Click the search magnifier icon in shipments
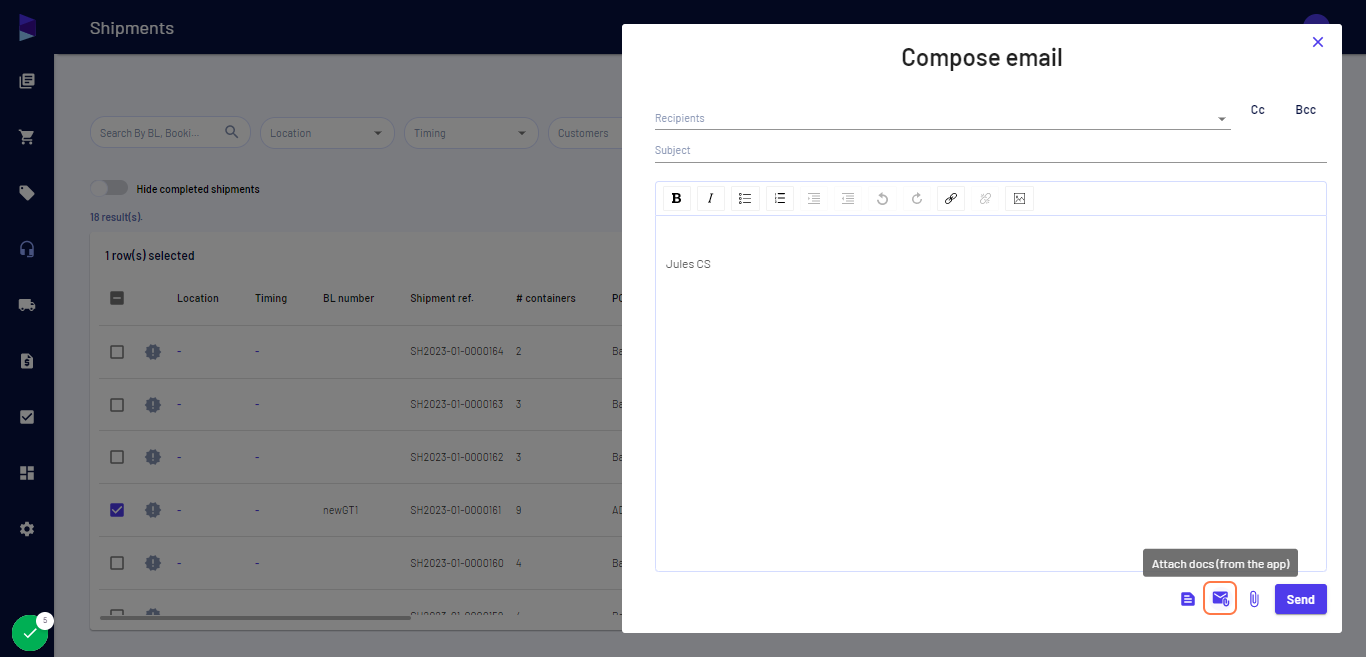Screen dimensions: 1366x657 click(232, 132)
